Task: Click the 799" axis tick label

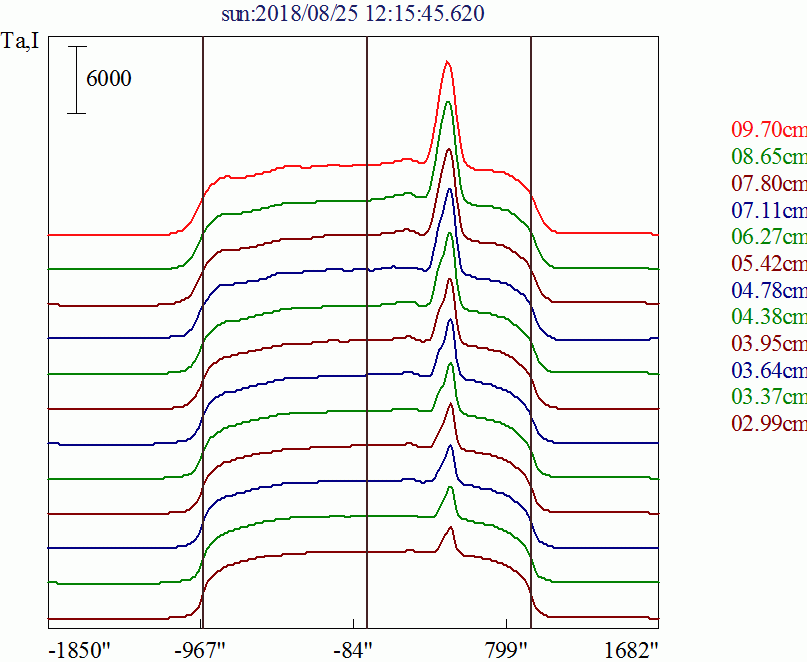Action: coord(506,651)
